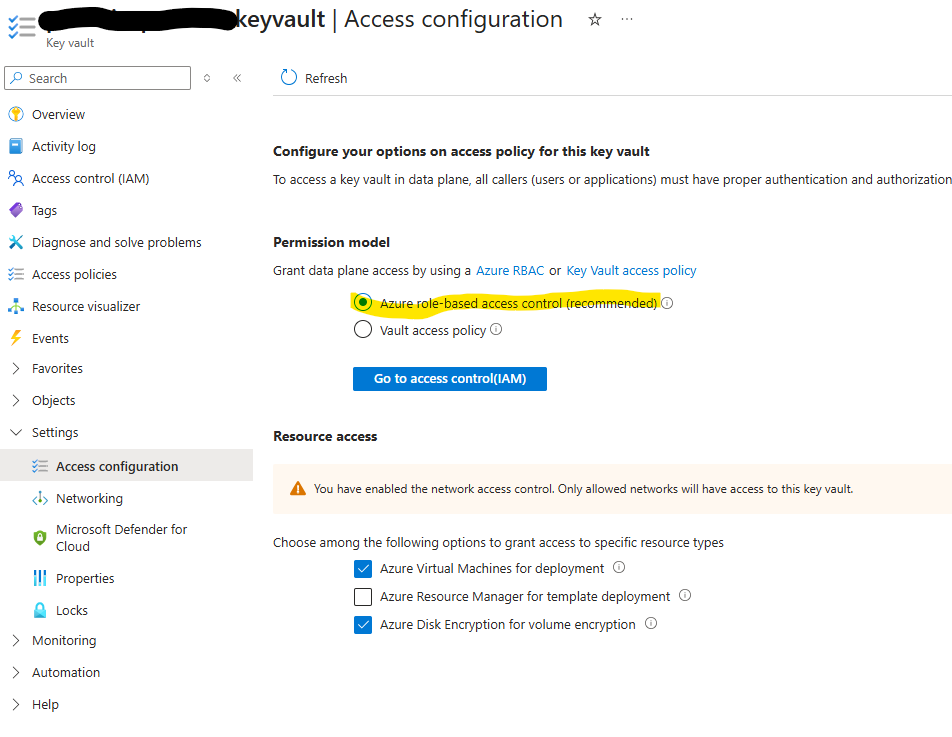This screenshot has width=952, height=737.
Task: Click the info icon for Azure Resource Manager template deployment
Action: (685, 595)
